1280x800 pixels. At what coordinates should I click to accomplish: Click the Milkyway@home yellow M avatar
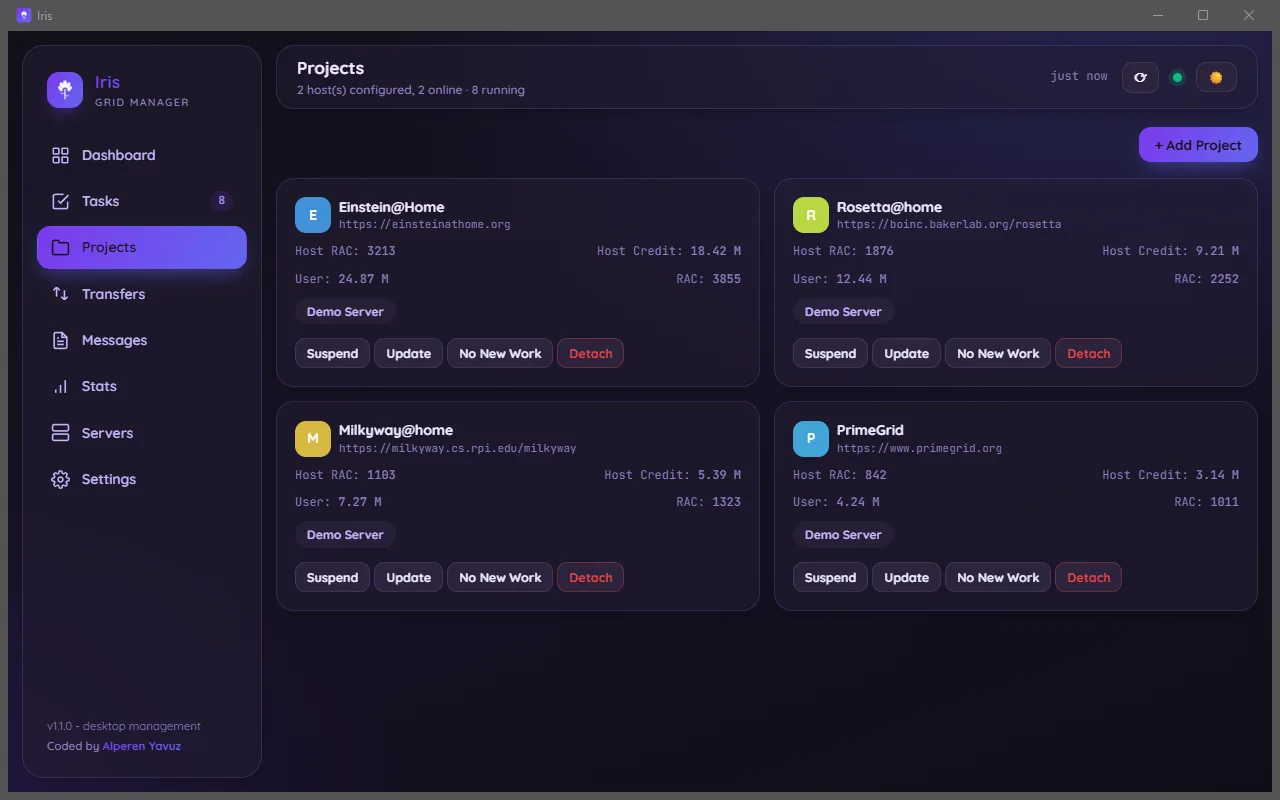coord(313,438)
